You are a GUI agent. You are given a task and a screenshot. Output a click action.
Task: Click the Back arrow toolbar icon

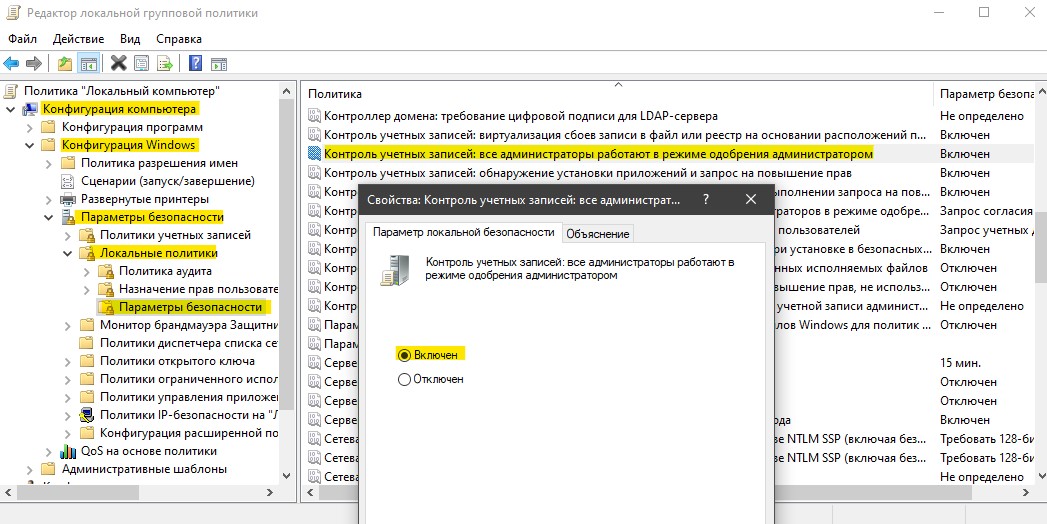point(11,63)
